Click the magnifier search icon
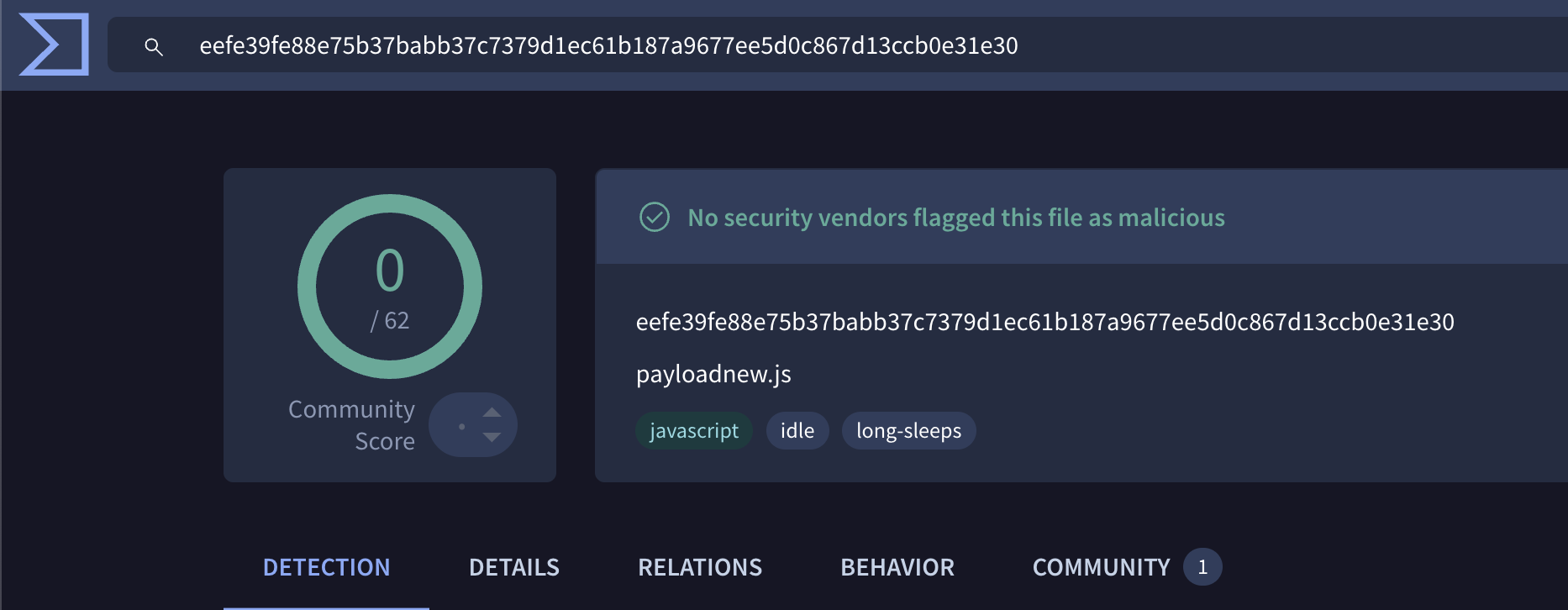The width and height of the screenshot is (1568, 610). click(153, 47)
